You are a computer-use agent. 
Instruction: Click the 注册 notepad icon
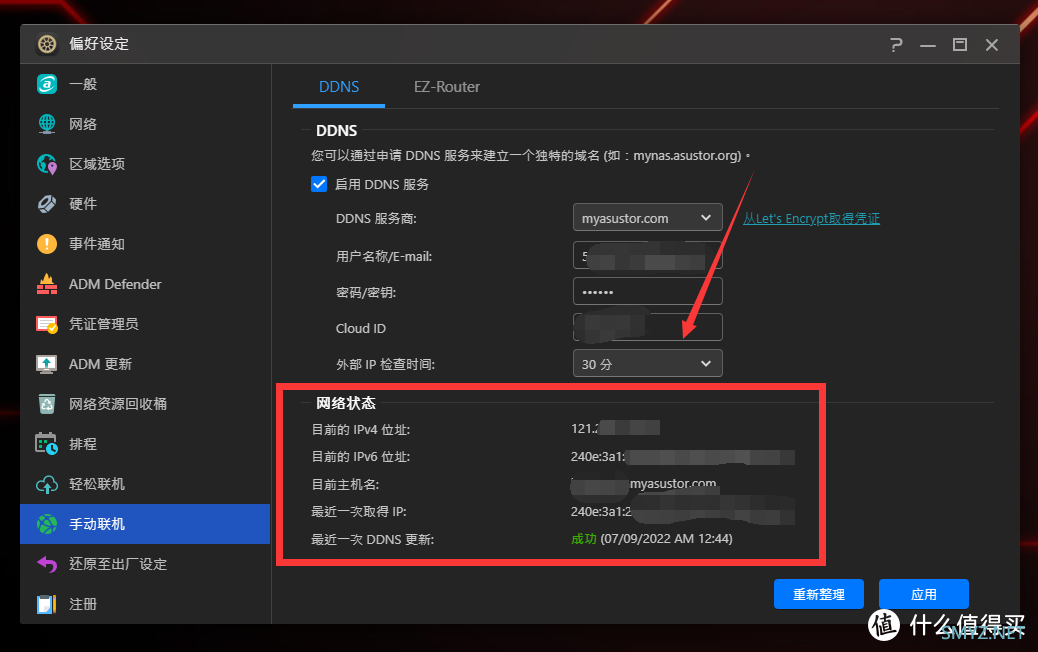[x=47, y=604]
